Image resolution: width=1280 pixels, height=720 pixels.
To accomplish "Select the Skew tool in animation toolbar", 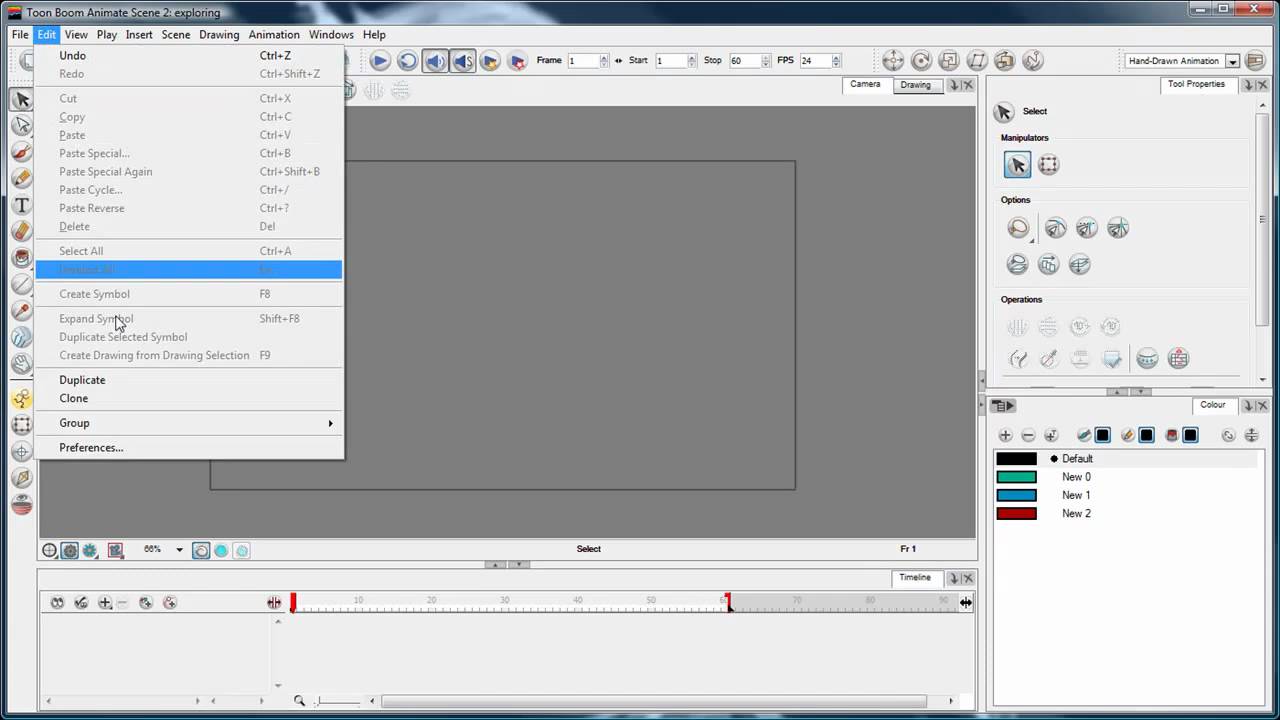I will pyautogui.click(x=977, y=61).
